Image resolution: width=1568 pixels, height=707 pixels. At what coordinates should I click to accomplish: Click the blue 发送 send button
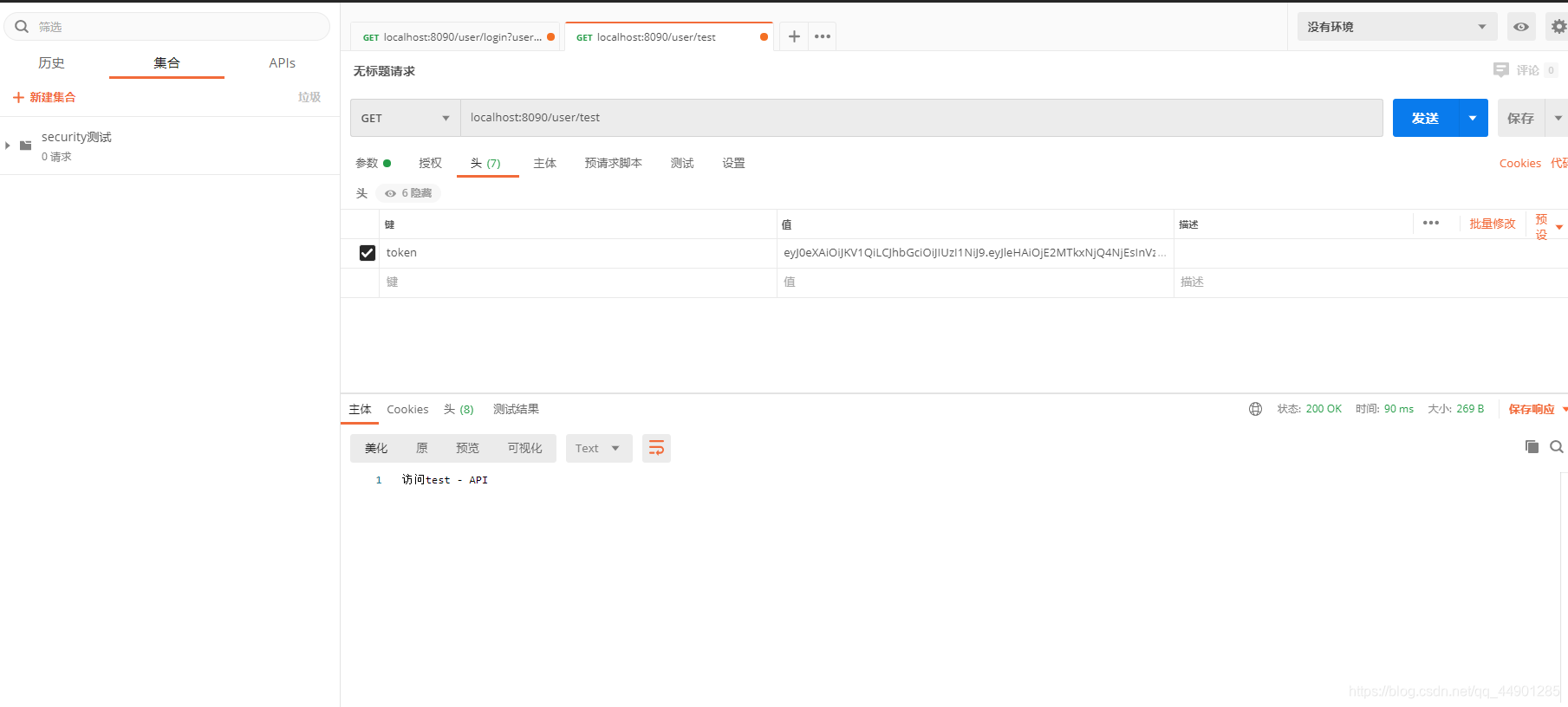[x=1425, y=118]
